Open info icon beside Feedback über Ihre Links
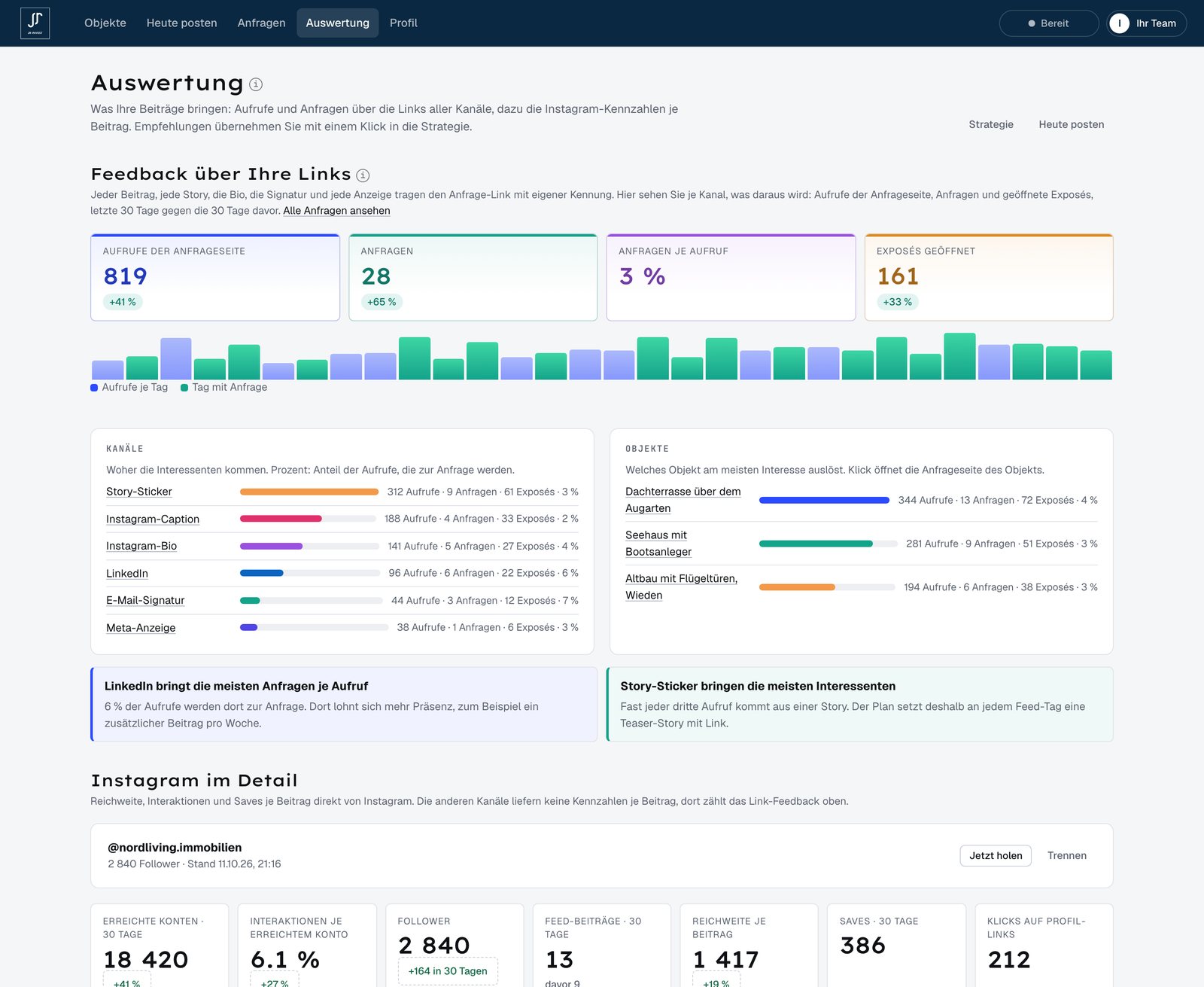 [363, 175]
